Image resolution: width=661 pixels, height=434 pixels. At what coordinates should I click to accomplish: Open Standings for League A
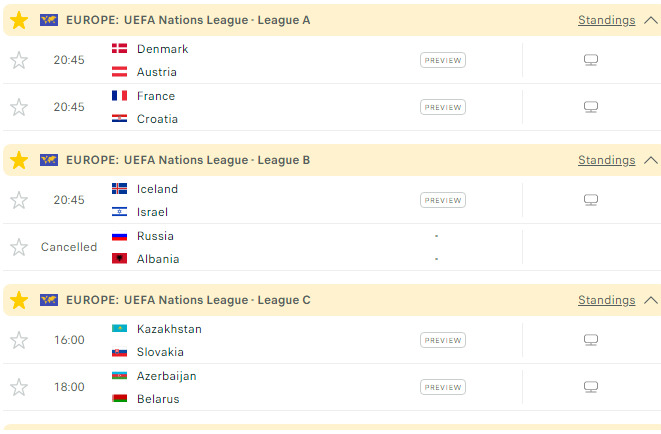(x=607, y=20)
